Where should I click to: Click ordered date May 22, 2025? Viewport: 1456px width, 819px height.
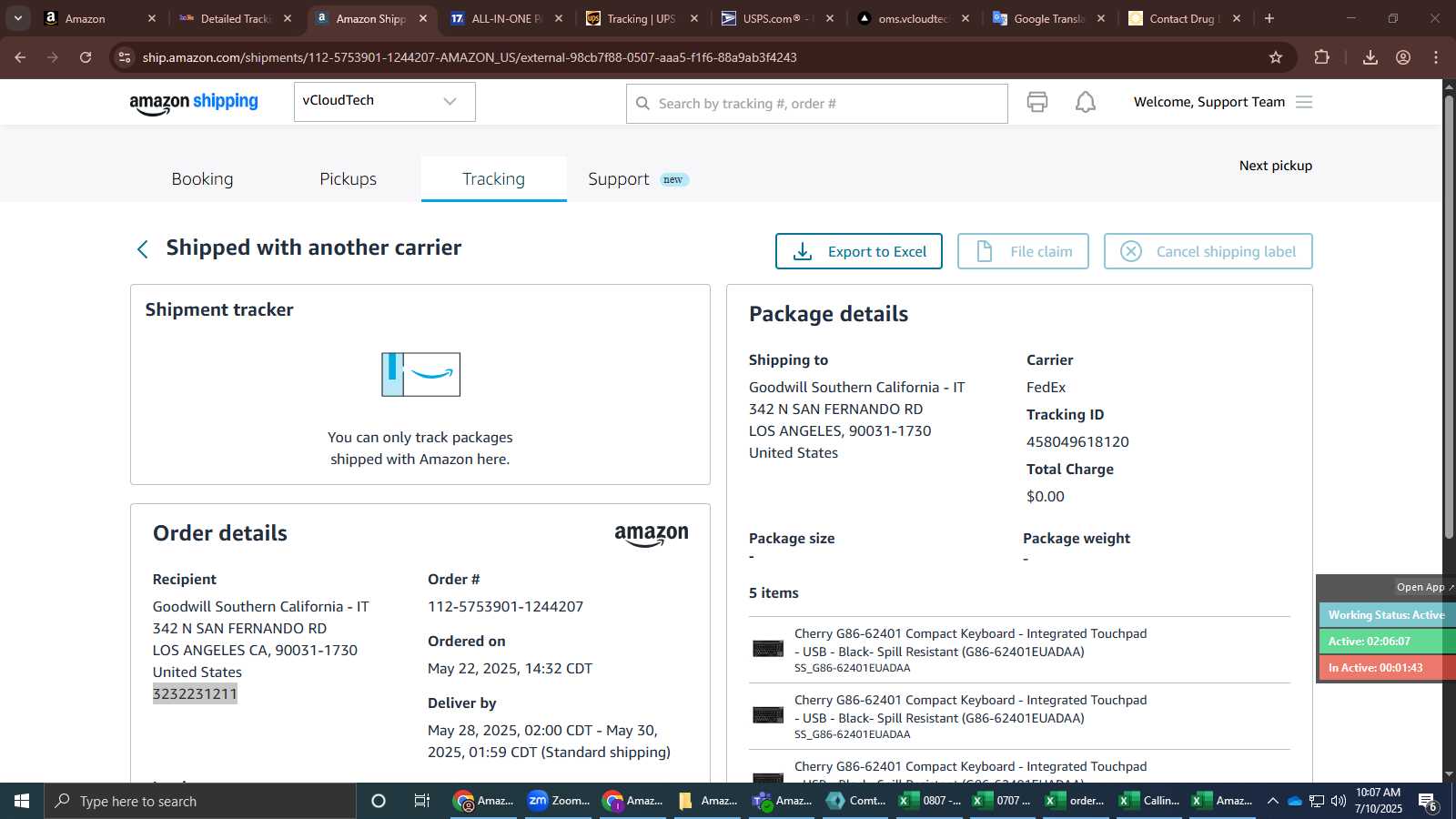pyautogui.click(x=510, y=669)
